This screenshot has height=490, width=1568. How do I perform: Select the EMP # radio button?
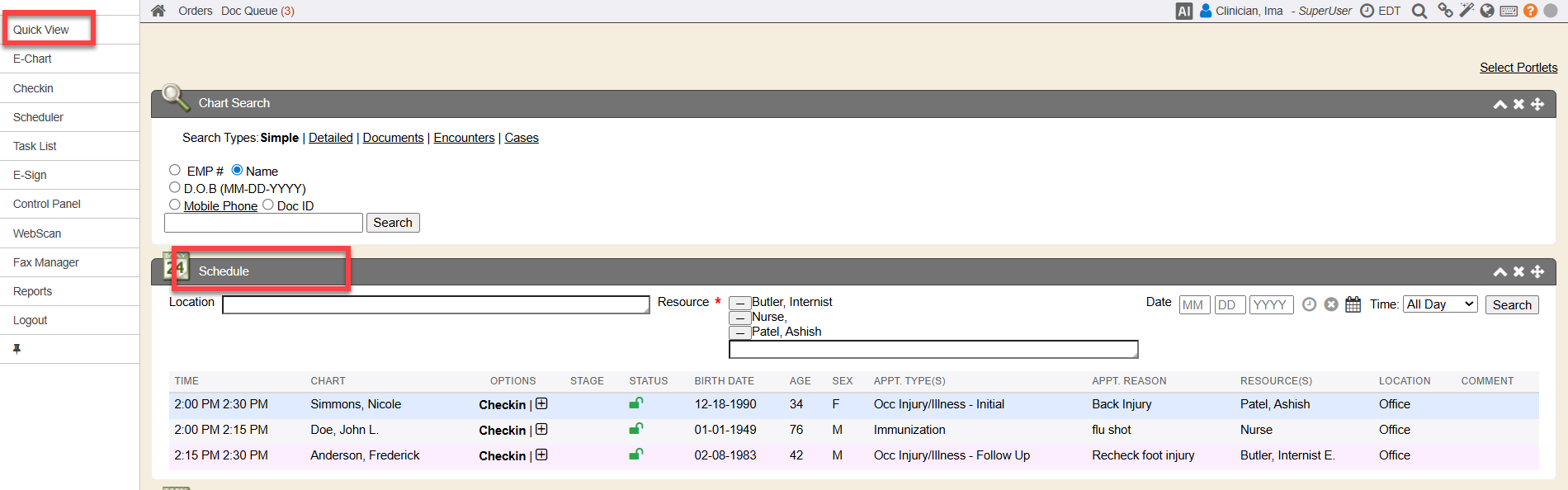[175, 170]
